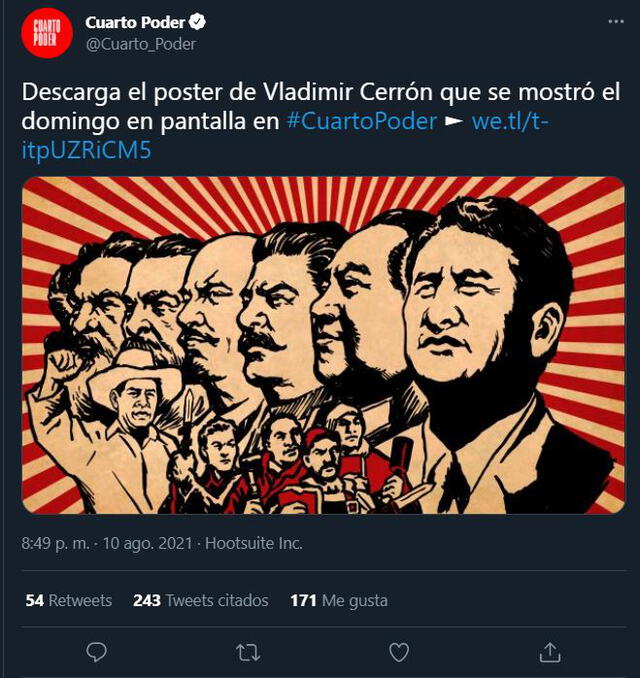Open the 8:49 p. m. timestamp
Viewport: 640px width, 678px height.
coord(55,543)
